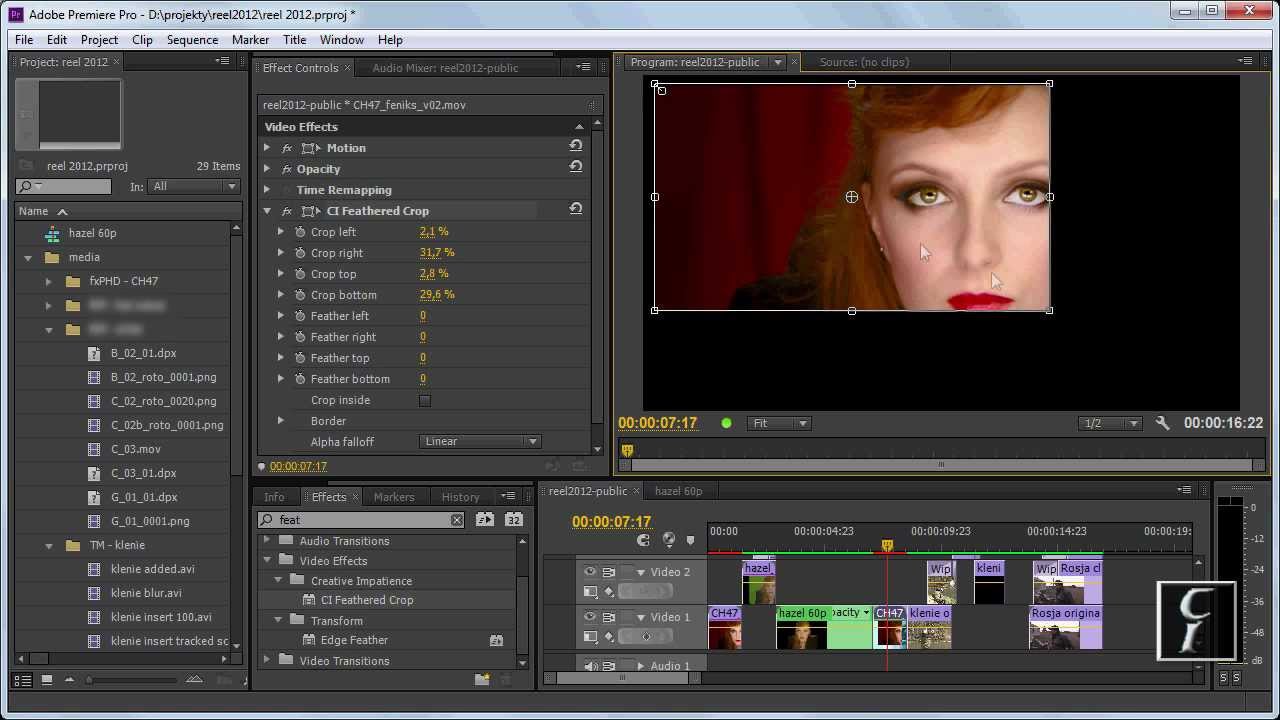Open the Effects panel menu icon
Screen dimensions: 1280x720
click(509, 496)
